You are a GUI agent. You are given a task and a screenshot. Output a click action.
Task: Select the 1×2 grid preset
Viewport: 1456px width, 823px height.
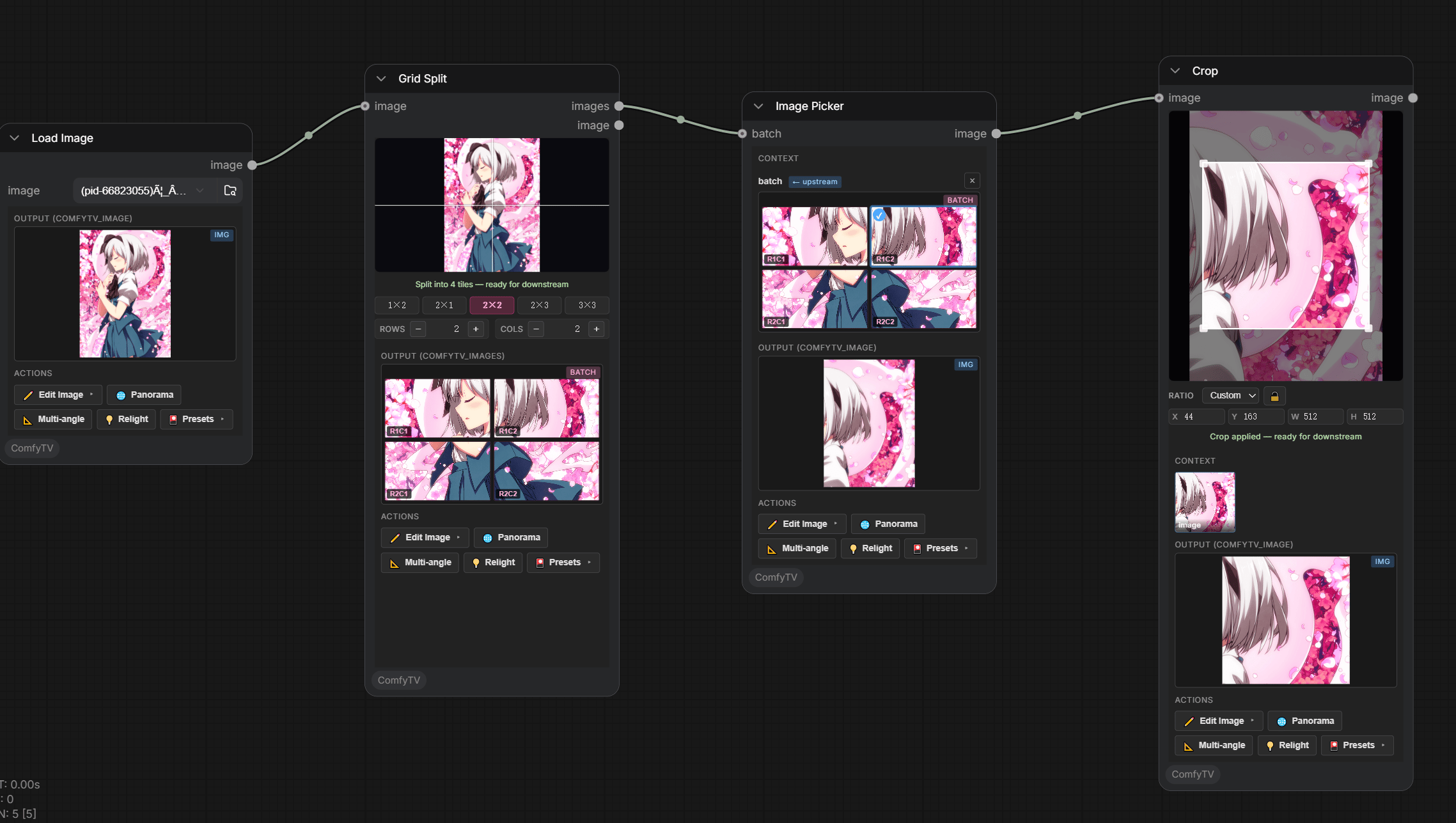coord(397,305)
